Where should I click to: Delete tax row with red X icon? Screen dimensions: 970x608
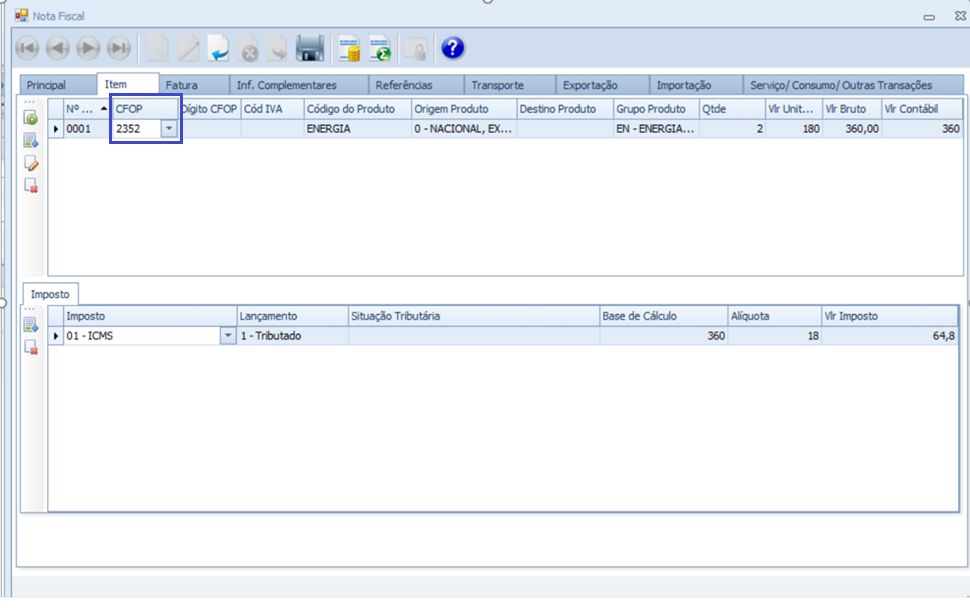[x=31, y=347]
